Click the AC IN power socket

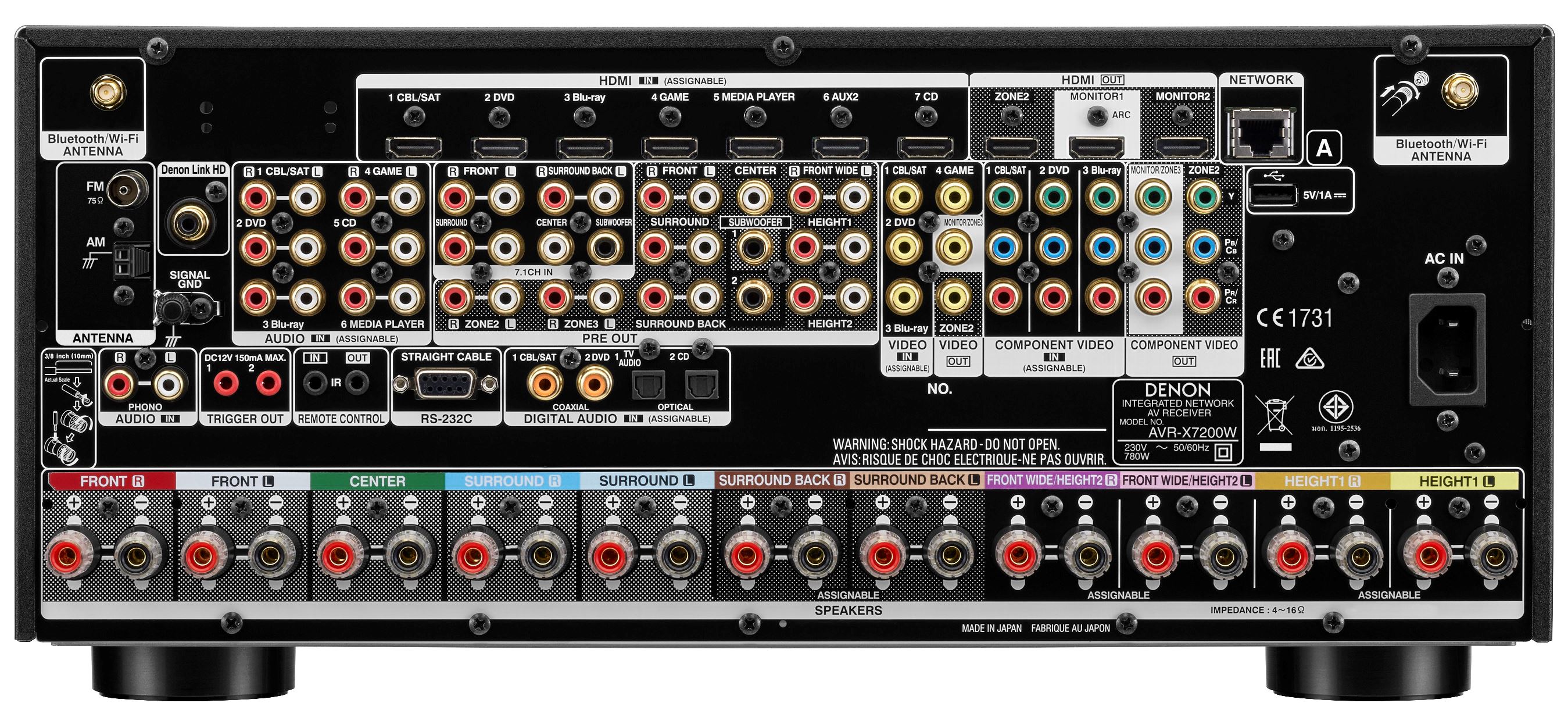(1449, 349)
